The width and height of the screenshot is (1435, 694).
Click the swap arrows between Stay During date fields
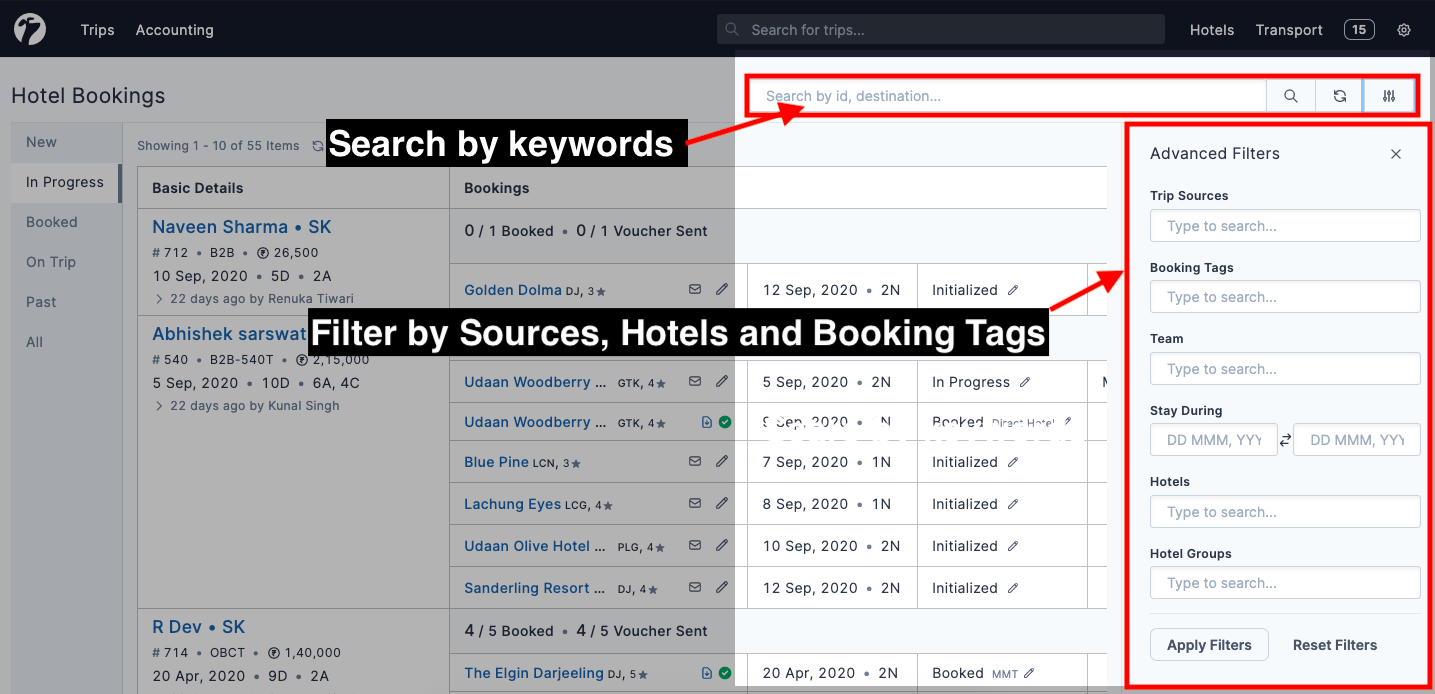point(1285,439)
